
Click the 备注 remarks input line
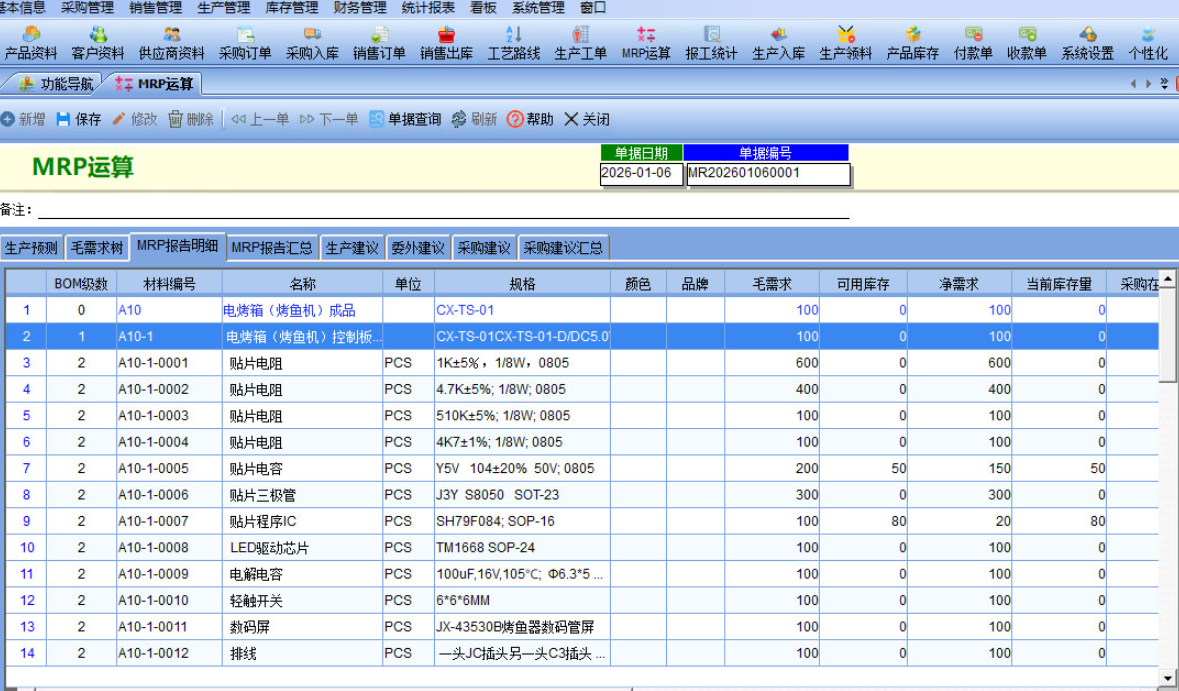click(x=444, y=210)
